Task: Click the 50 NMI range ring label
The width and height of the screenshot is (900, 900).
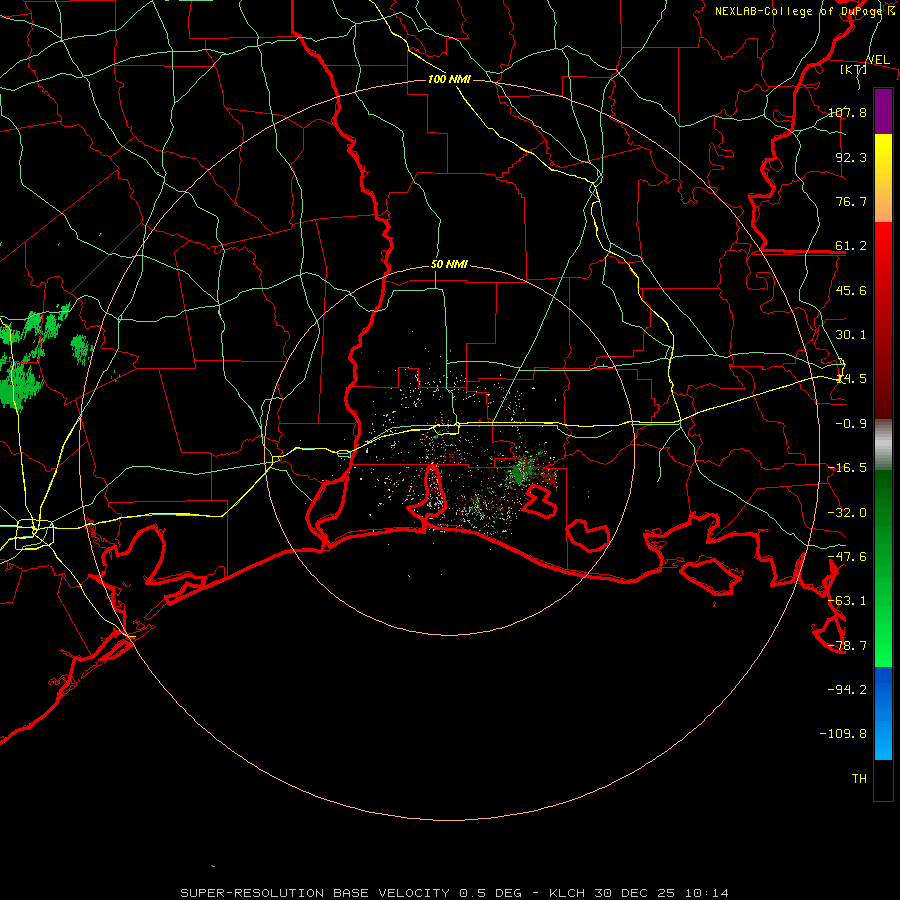Action: (449, 265)
